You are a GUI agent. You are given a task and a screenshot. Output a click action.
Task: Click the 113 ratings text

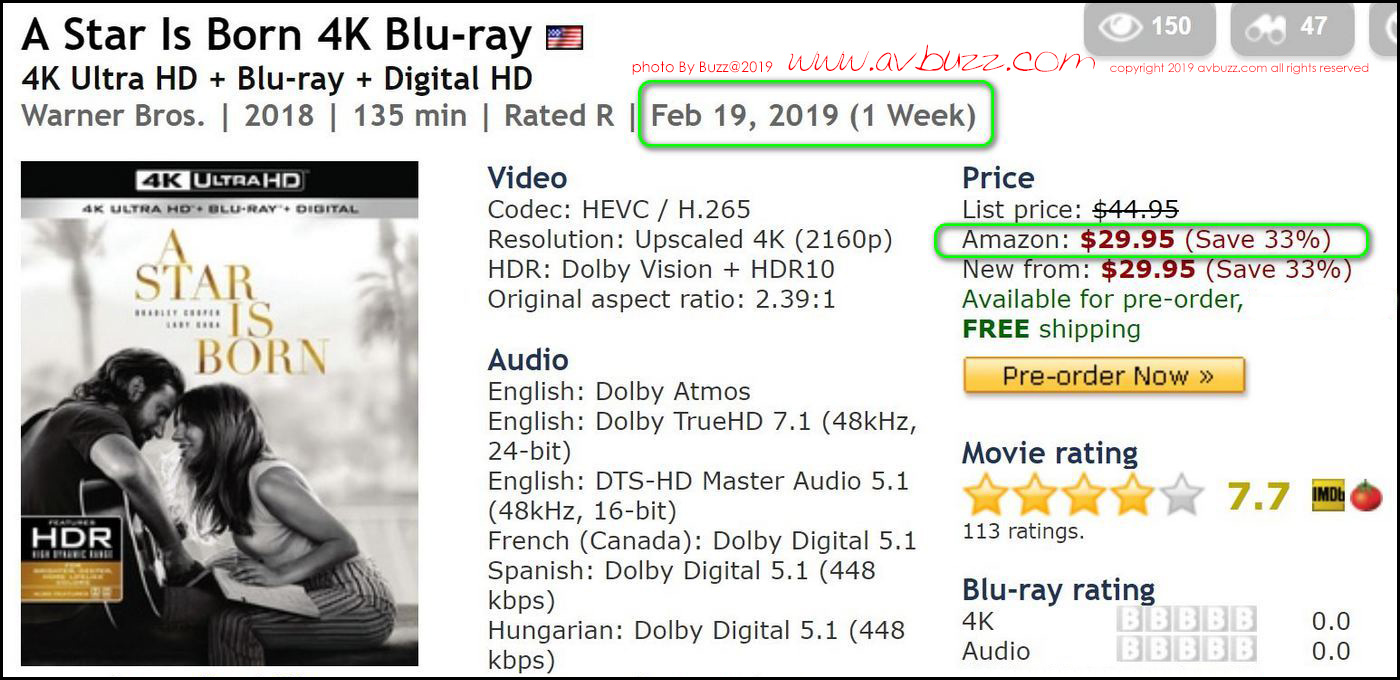tap(1022, 532)
